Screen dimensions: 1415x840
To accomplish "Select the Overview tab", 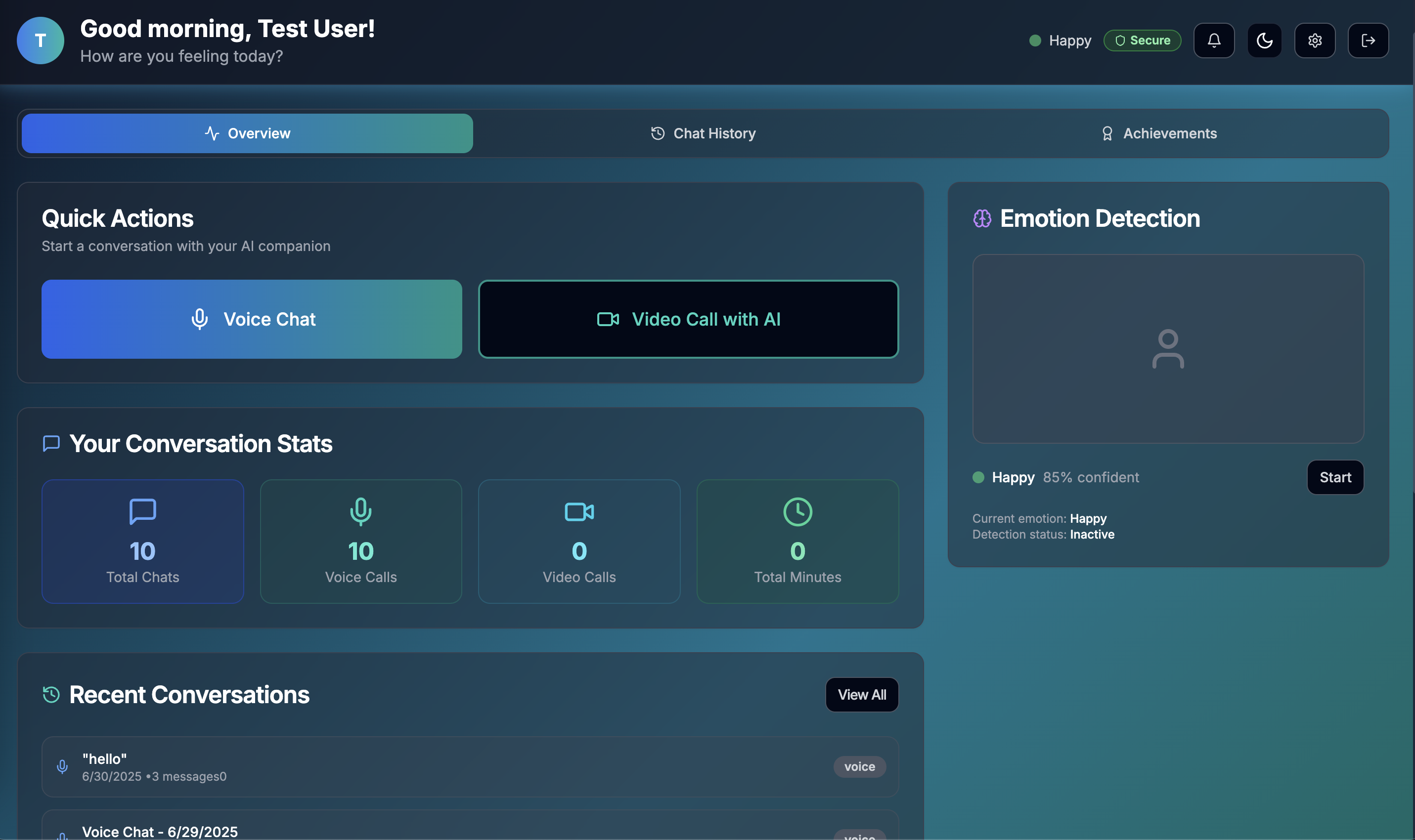I will (247, 133).
